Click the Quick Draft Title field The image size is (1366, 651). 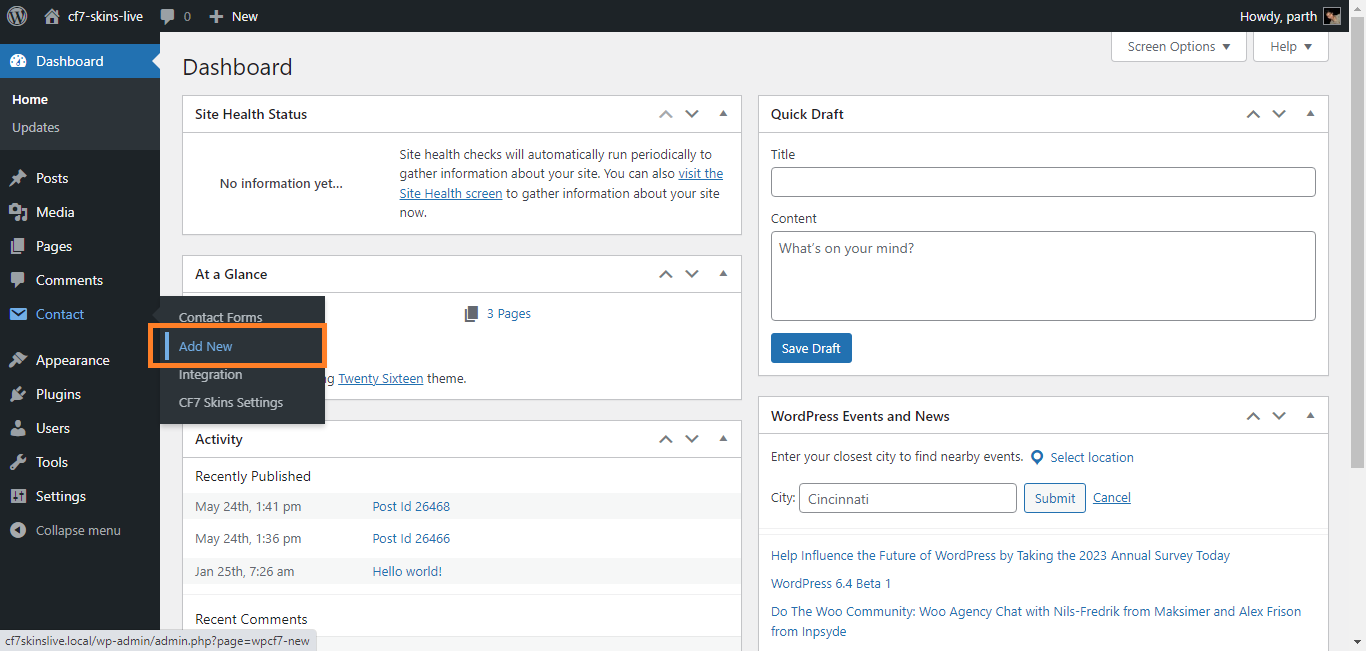point(1042,182)
